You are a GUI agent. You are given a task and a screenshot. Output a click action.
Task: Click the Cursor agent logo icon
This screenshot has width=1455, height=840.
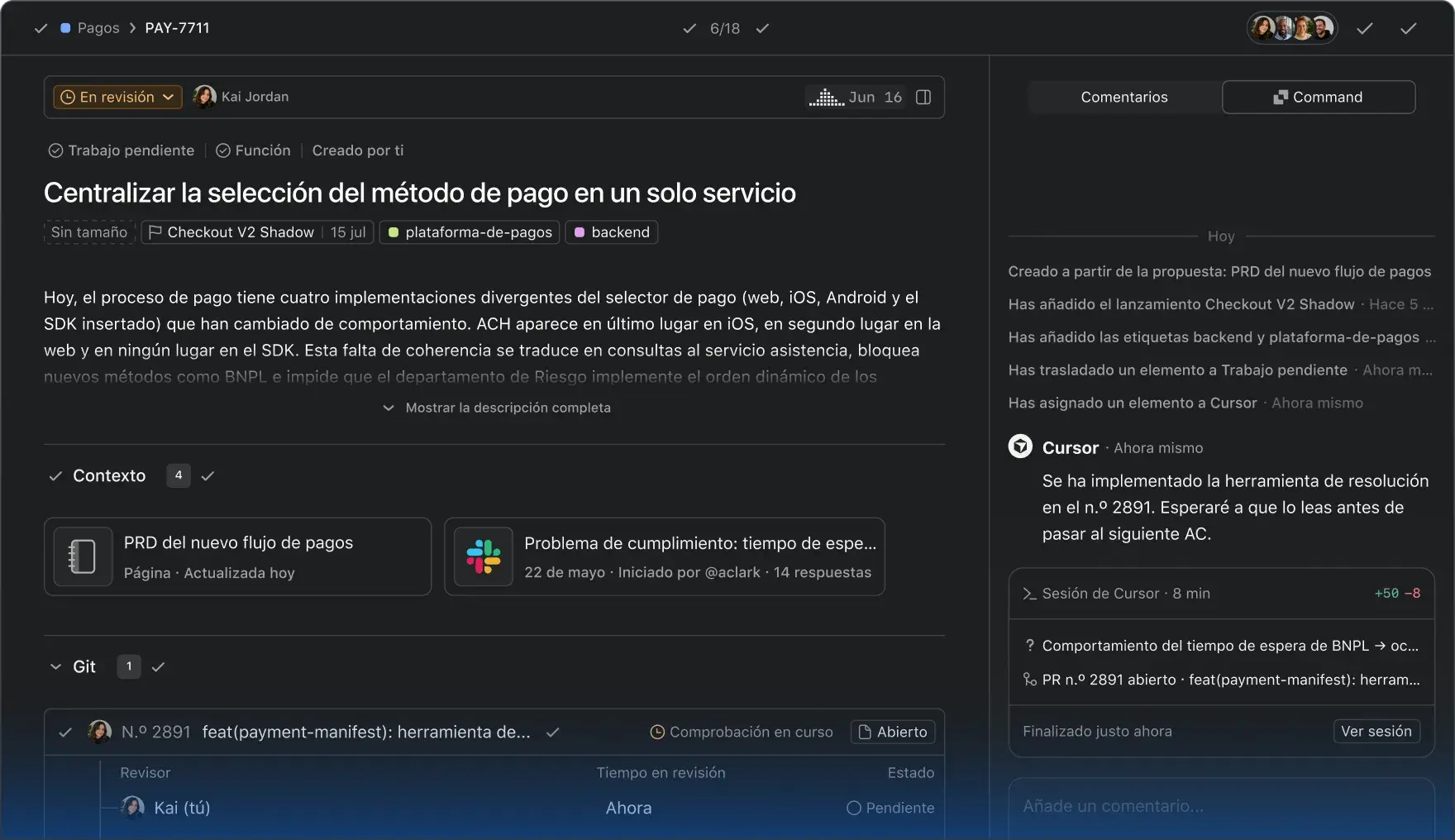click(x=1020, y=446)
